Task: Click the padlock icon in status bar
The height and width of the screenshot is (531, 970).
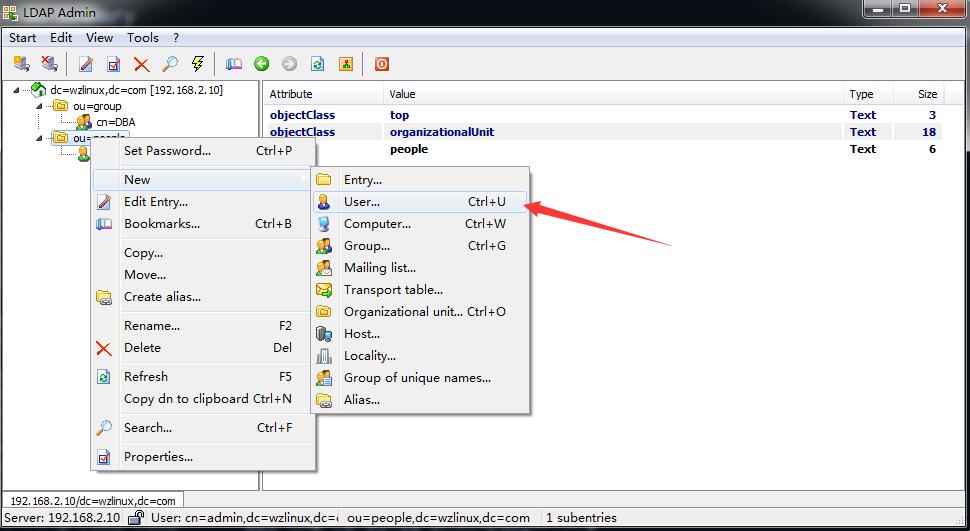Action: click(x=137, y=517)
